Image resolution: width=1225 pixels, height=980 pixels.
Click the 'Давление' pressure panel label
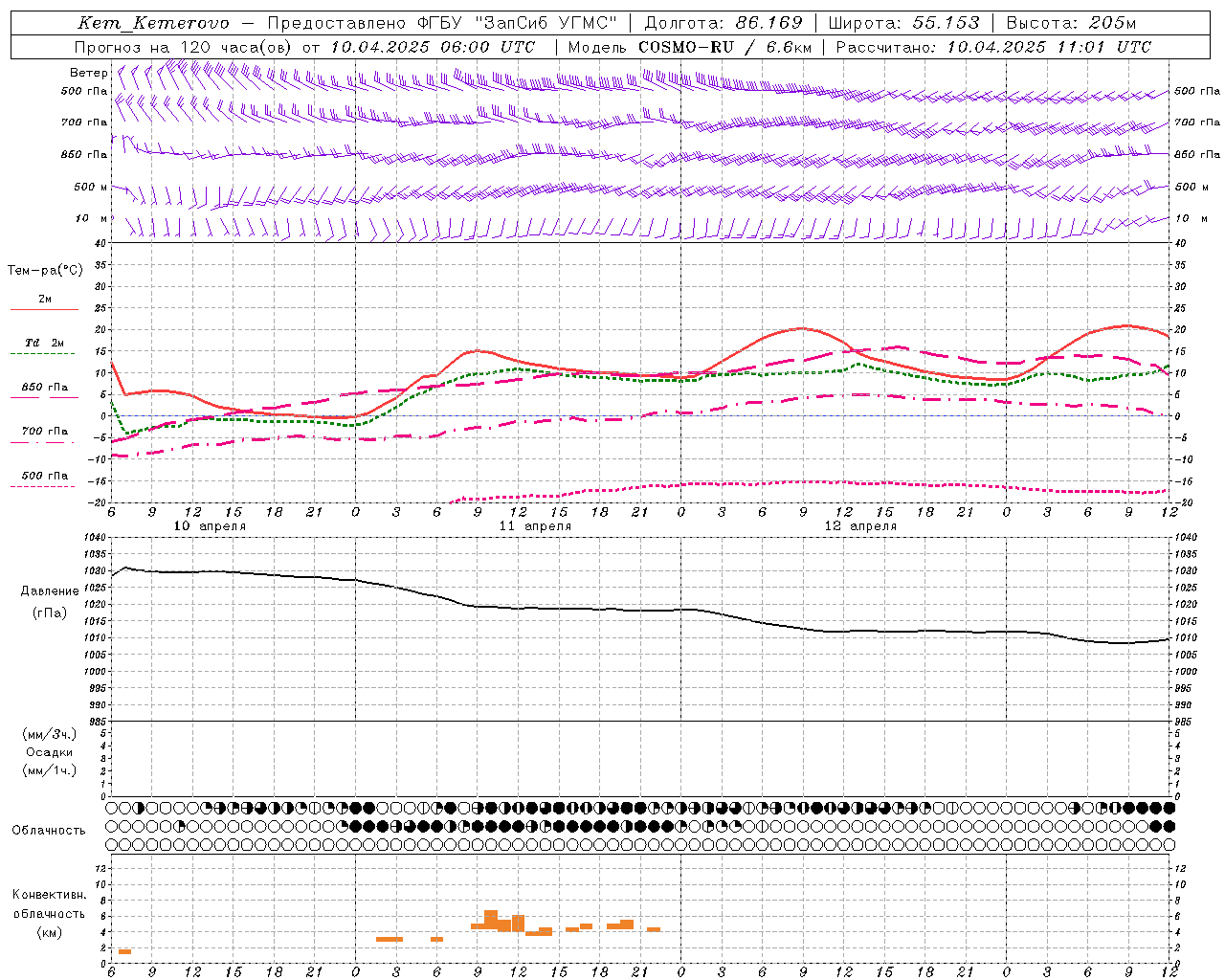[50, 591]
